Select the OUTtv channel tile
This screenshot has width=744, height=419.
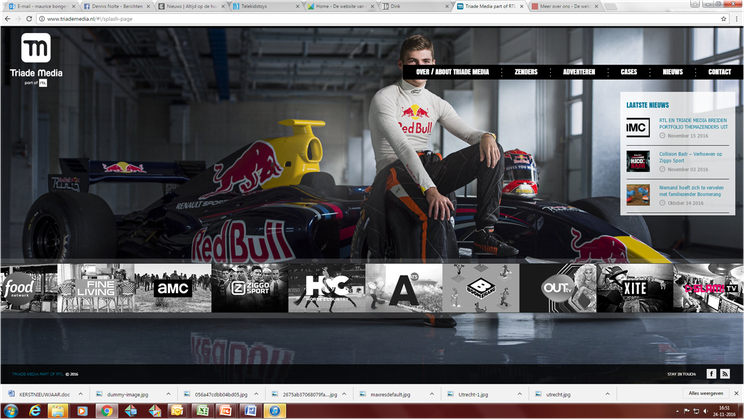coord(558,288)
